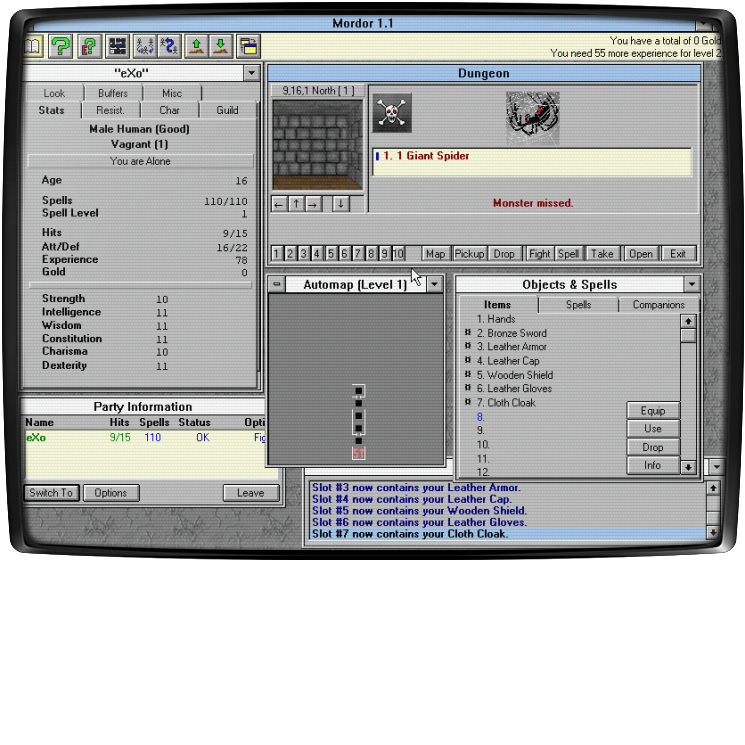Click the overlapping windows toolbar icon
The height and width of the screenshot is (745, 745).
248,47
